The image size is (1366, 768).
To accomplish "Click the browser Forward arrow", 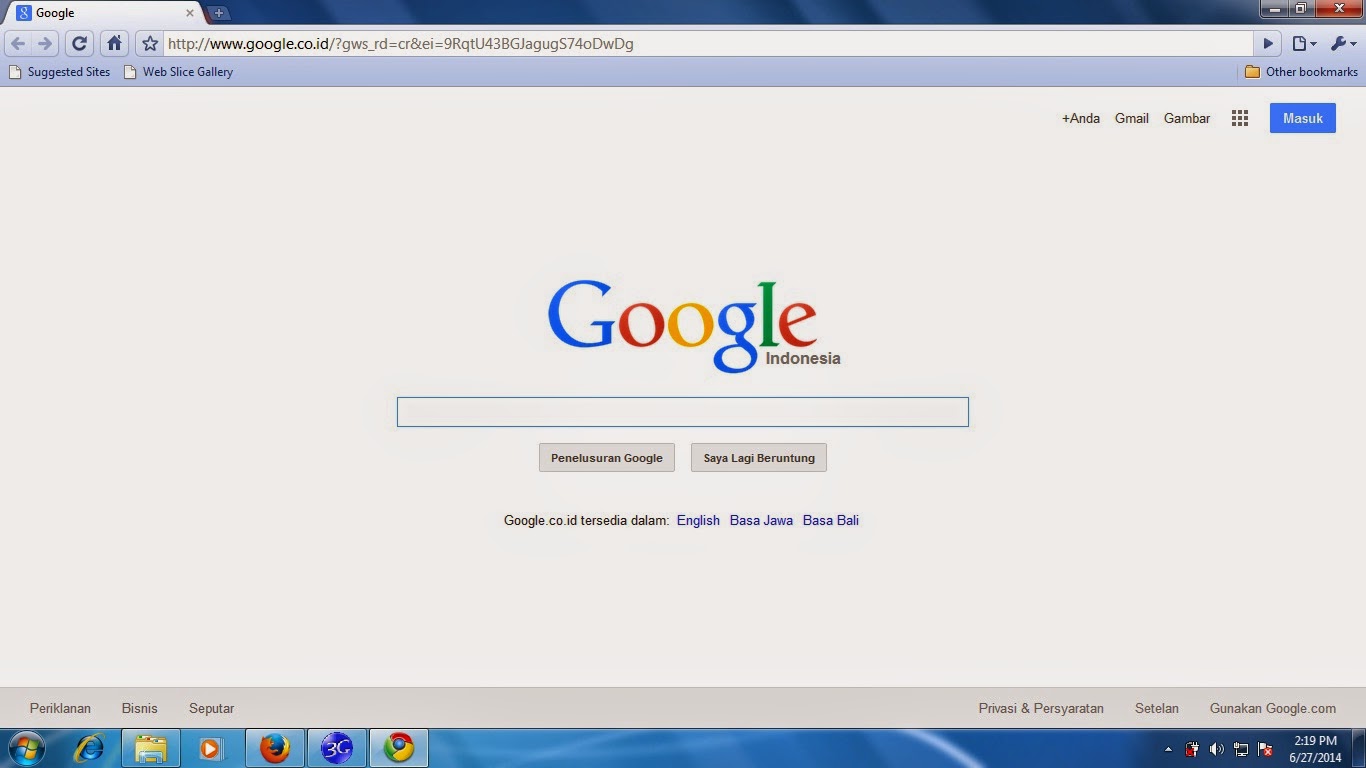I will [x=45, y=44].
